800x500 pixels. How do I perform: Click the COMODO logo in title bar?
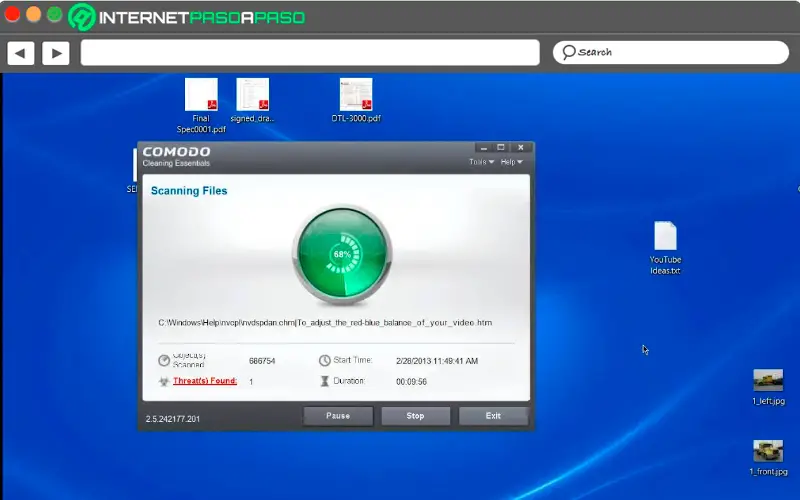(177, 152)
